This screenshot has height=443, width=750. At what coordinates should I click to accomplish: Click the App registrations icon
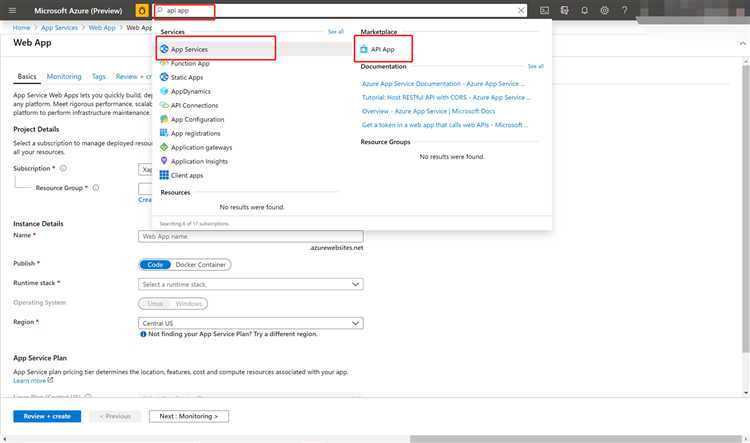coord(164,133)
